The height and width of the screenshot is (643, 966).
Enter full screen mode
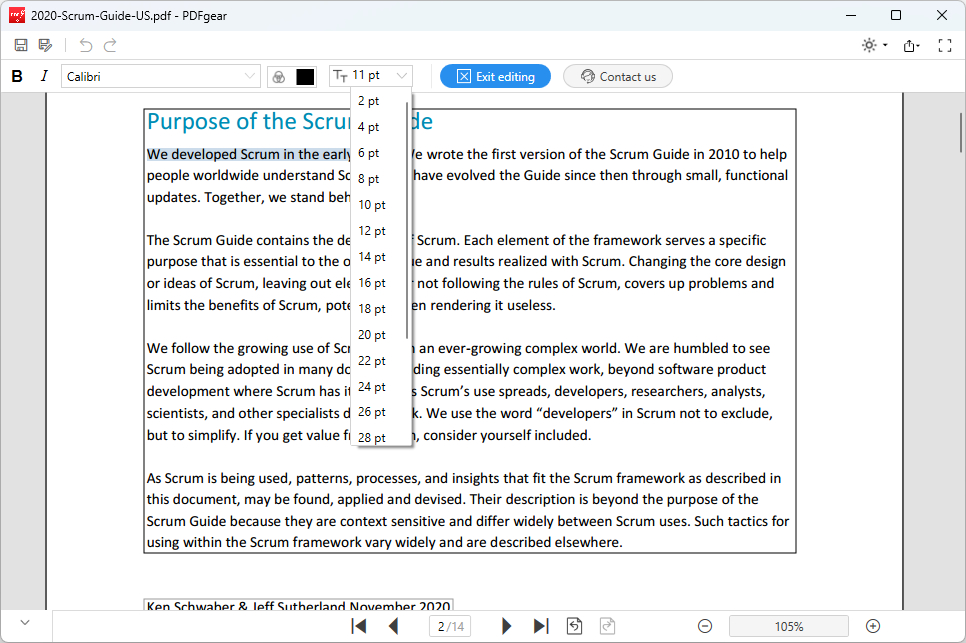(x=944, y=45)
